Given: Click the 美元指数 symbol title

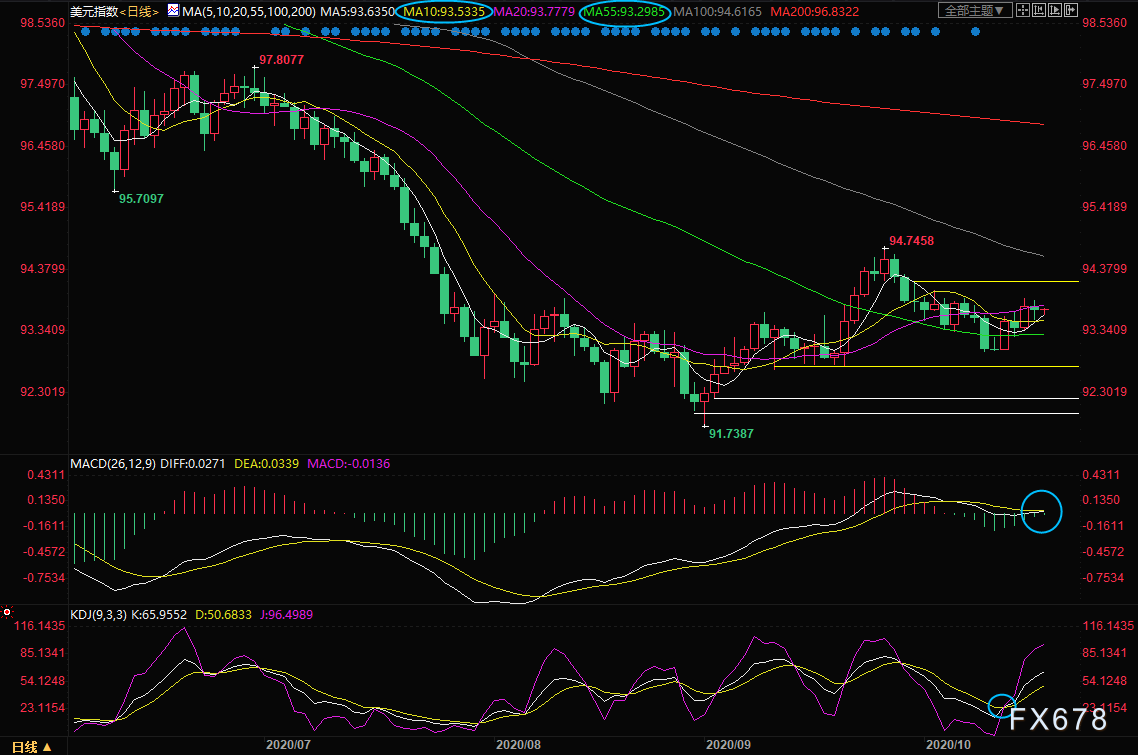Looking at the screenshot, I should pos(94,12).
